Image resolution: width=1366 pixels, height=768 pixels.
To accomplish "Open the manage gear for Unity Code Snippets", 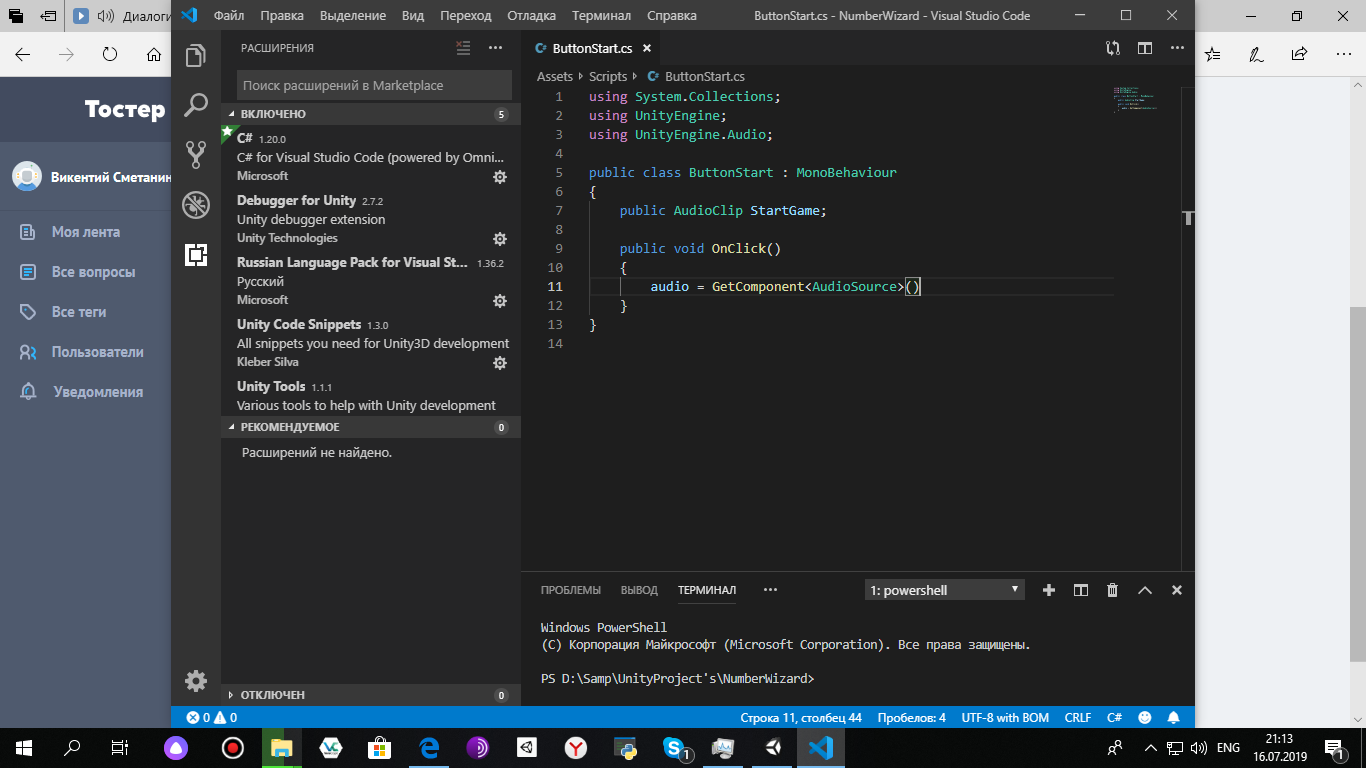I will [500, 363].
